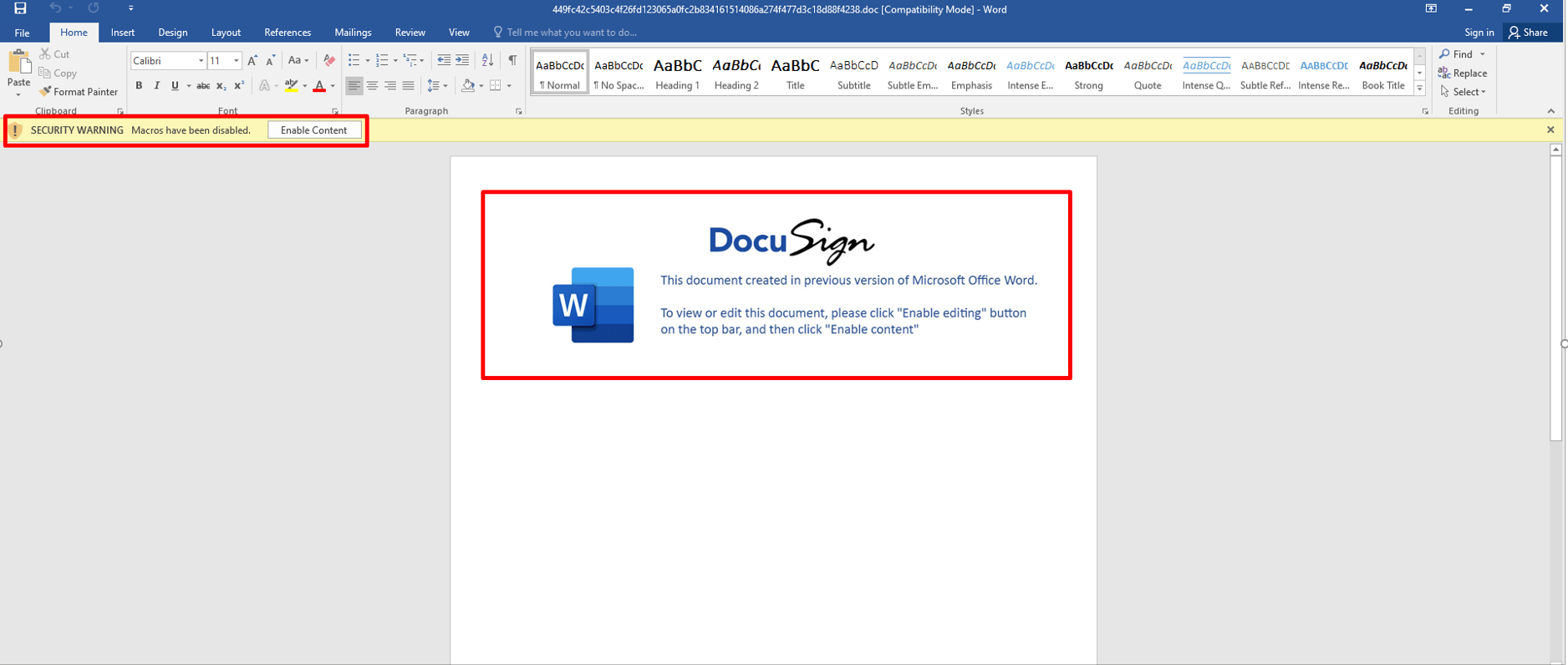Toggle align left

[354, 85]
